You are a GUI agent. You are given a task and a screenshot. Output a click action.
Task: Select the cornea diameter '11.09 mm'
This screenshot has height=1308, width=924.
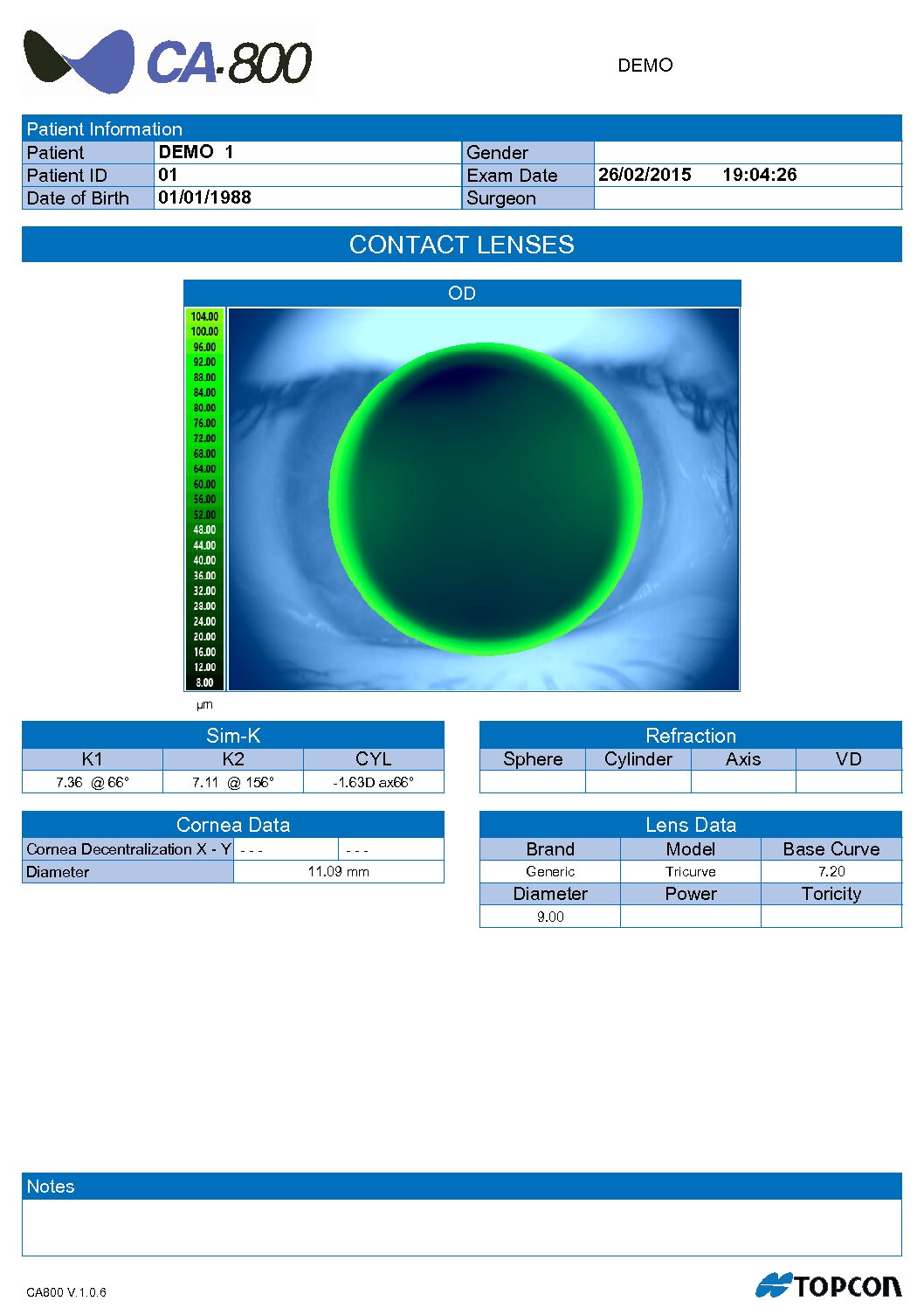coord(339,872)
